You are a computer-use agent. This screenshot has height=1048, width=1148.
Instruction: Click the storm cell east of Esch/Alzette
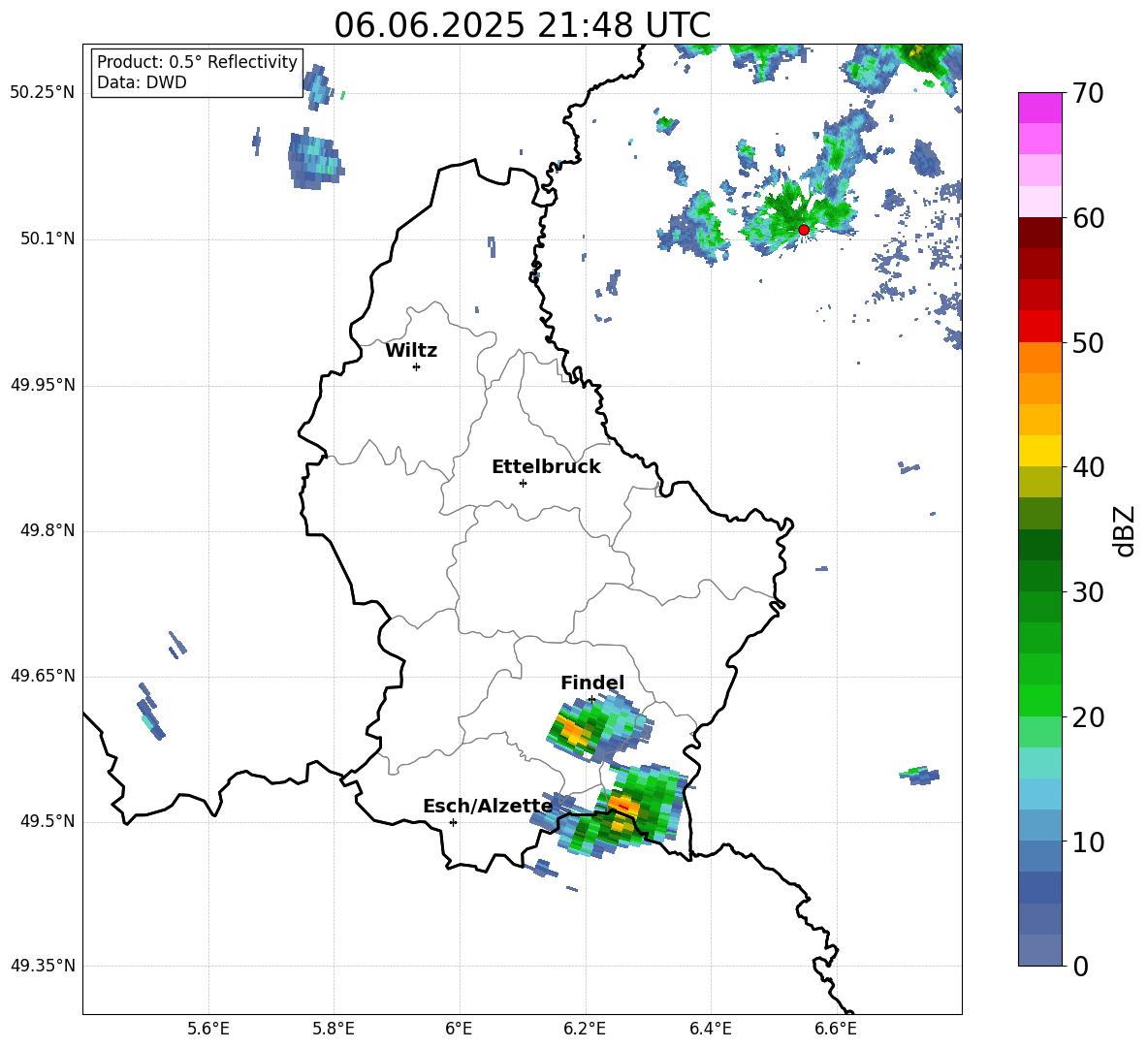coord(615,810)
